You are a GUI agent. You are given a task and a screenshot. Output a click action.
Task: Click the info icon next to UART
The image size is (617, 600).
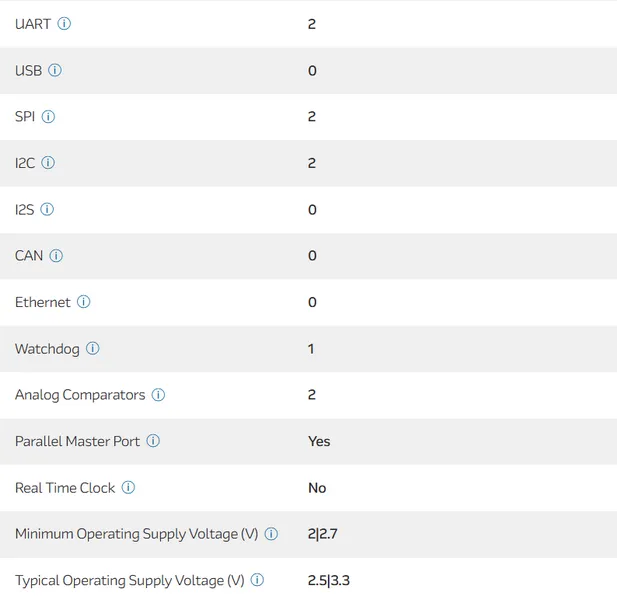64,23
